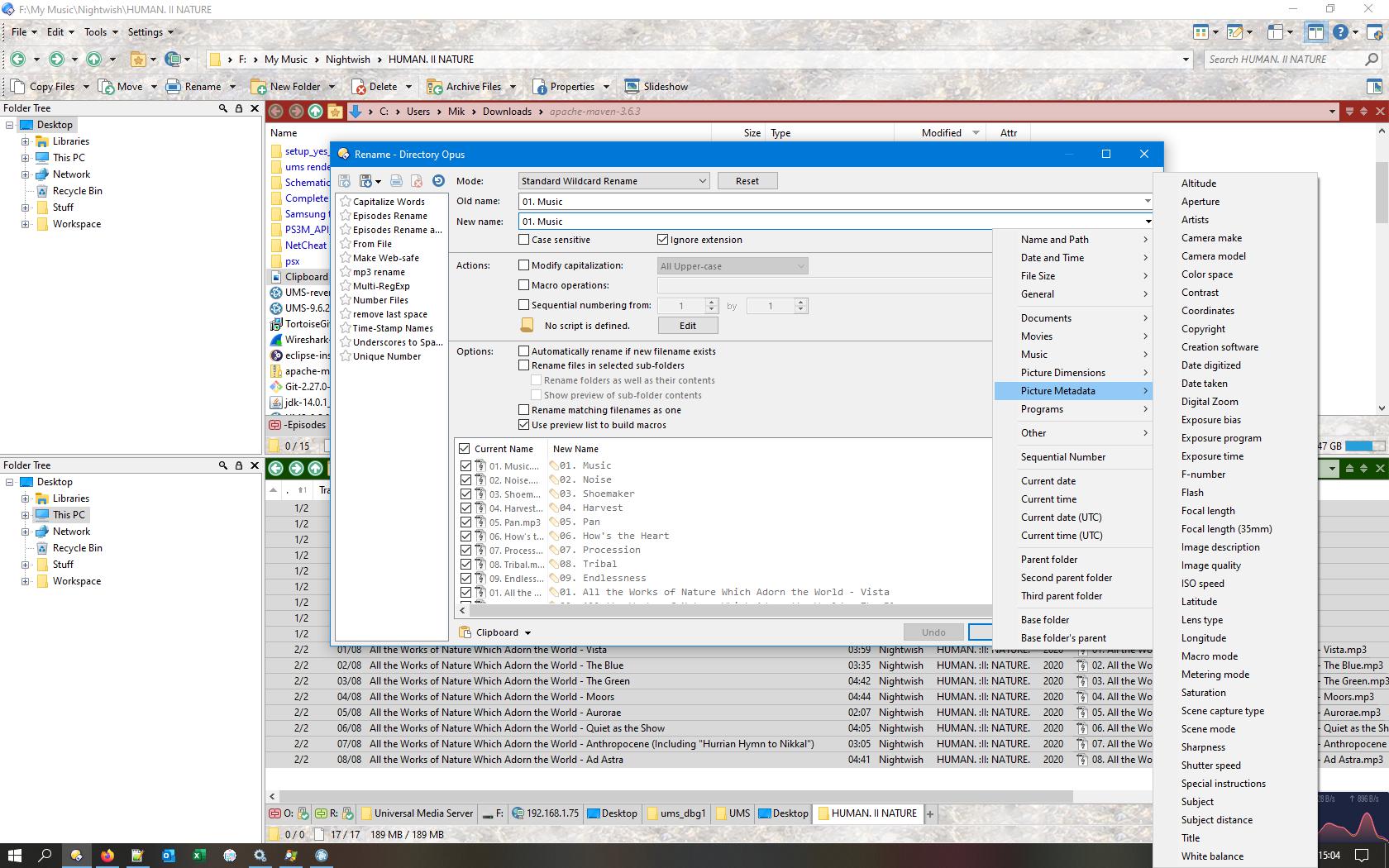Click the Reset button
Screen dimensions: 1389x868
tap(747, 181)
